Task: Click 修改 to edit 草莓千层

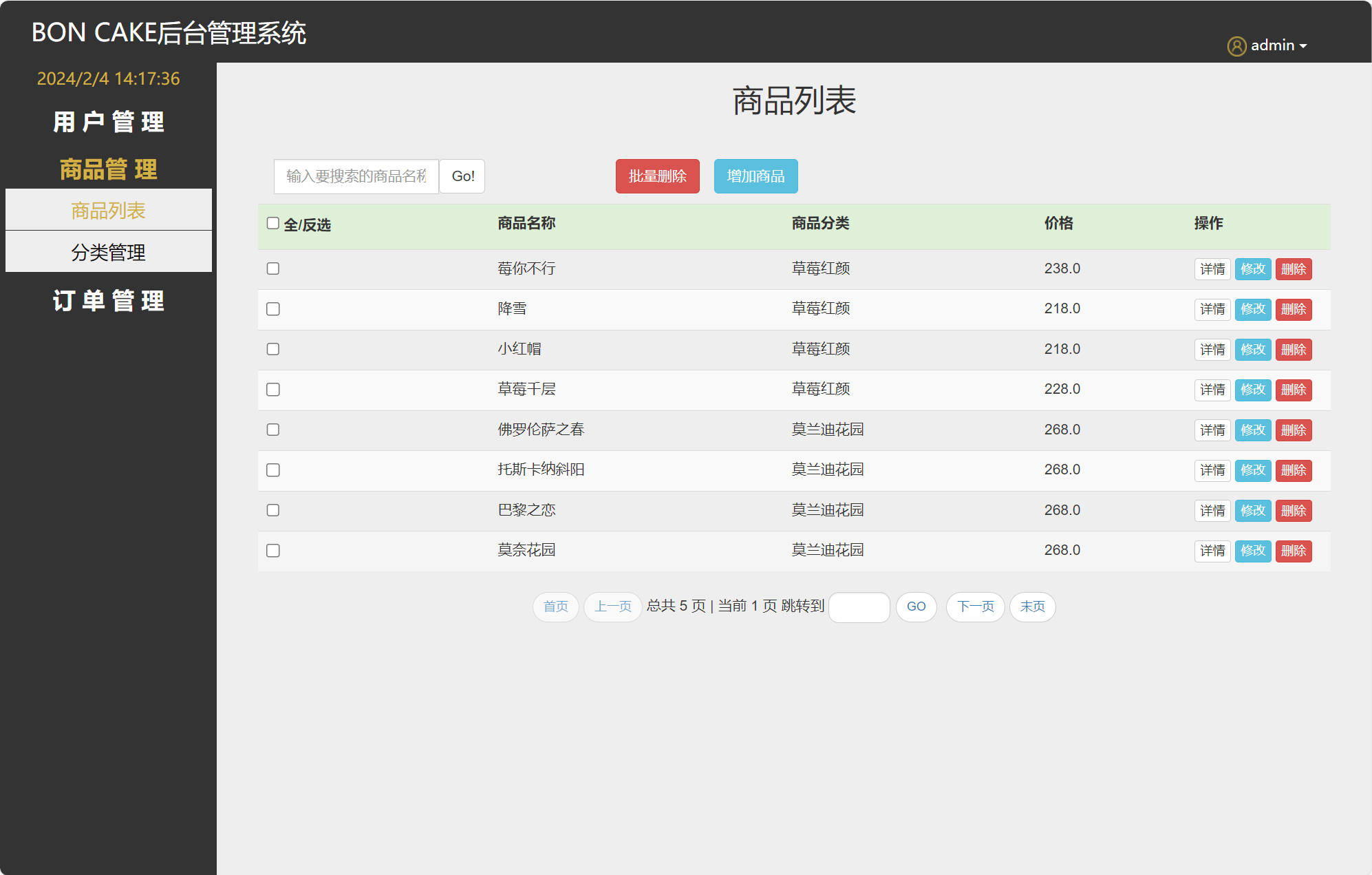Action: click(1252, 390)
